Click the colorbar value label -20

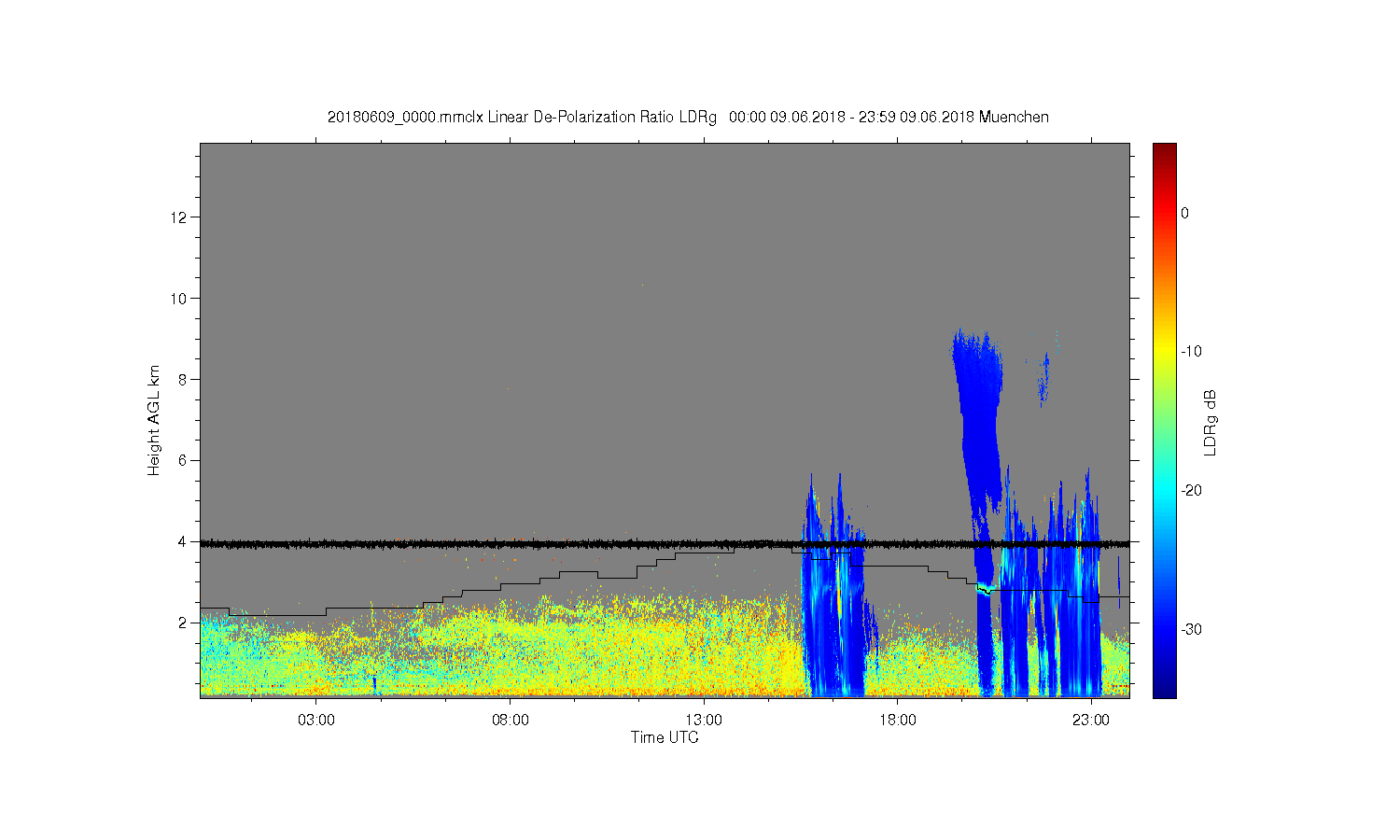(1191, 491)
